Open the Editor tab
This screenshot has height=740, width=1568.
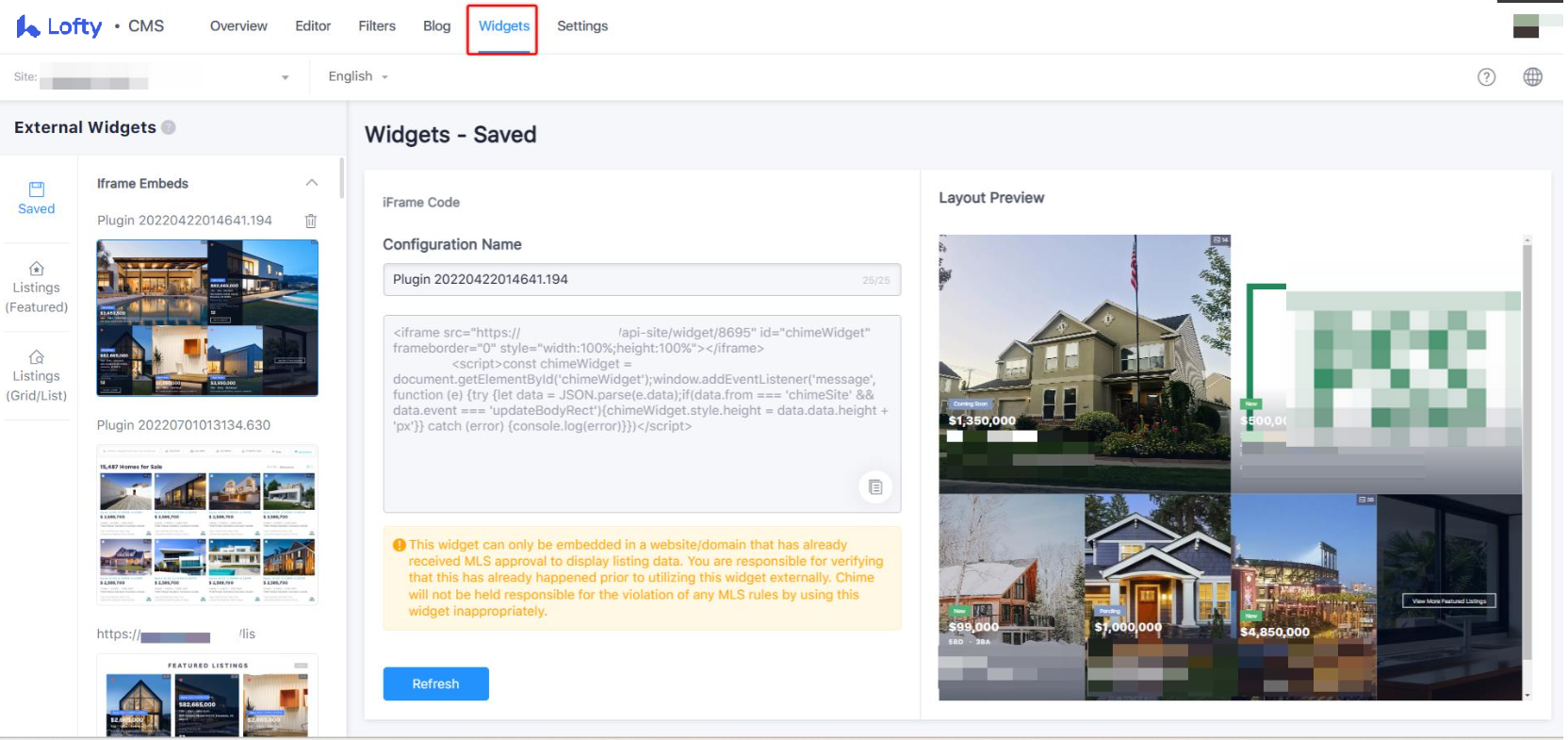[x=312, y=26]
